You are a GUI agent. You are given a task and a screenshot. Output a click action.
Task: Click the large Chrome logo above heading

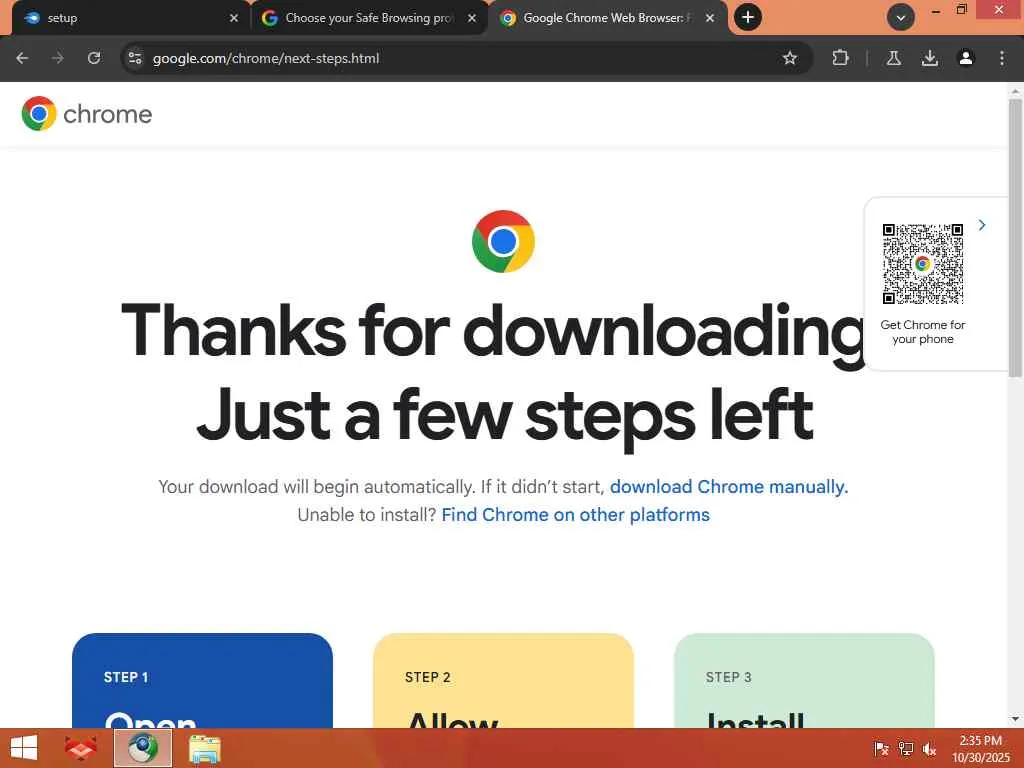coord(504,241)
